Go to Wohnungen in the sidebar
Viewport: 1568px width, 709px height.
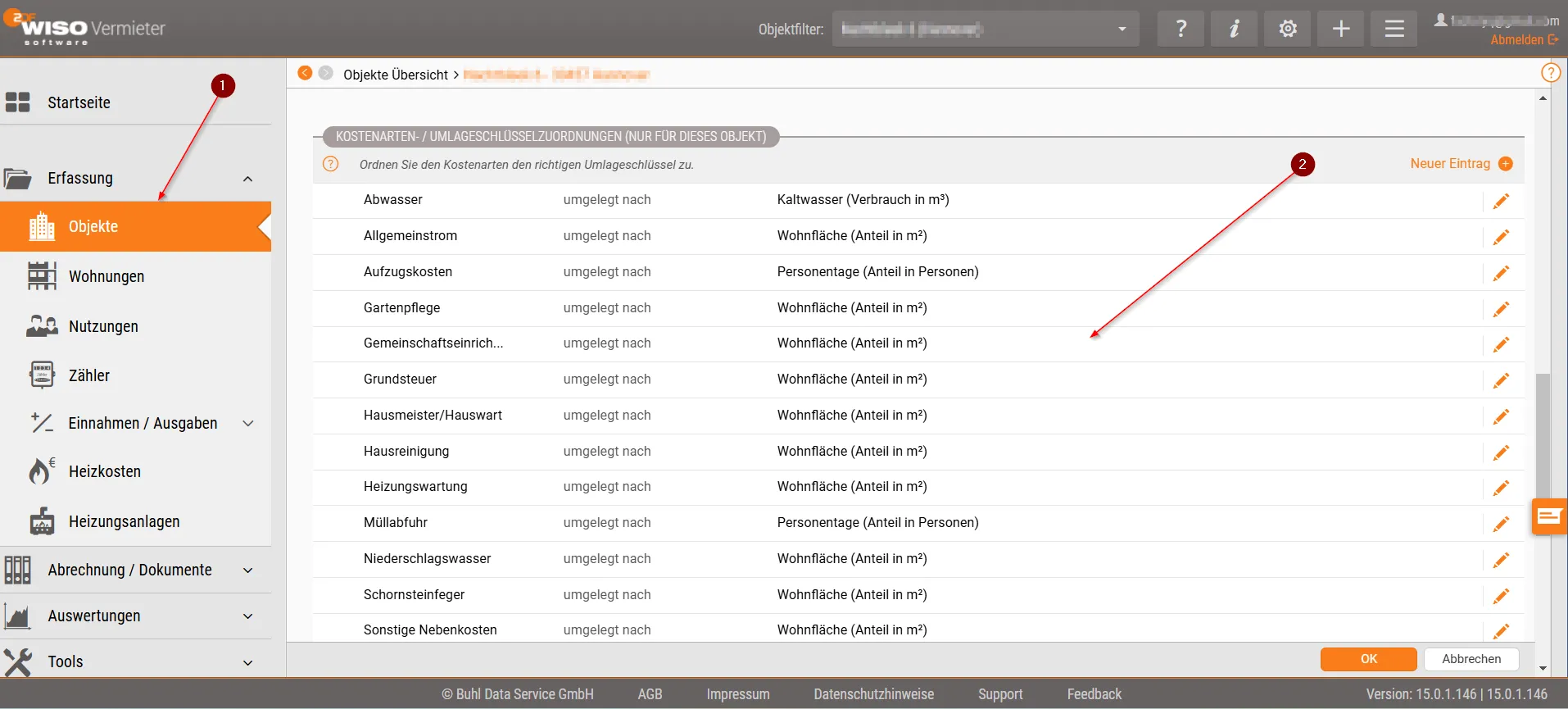106,277
